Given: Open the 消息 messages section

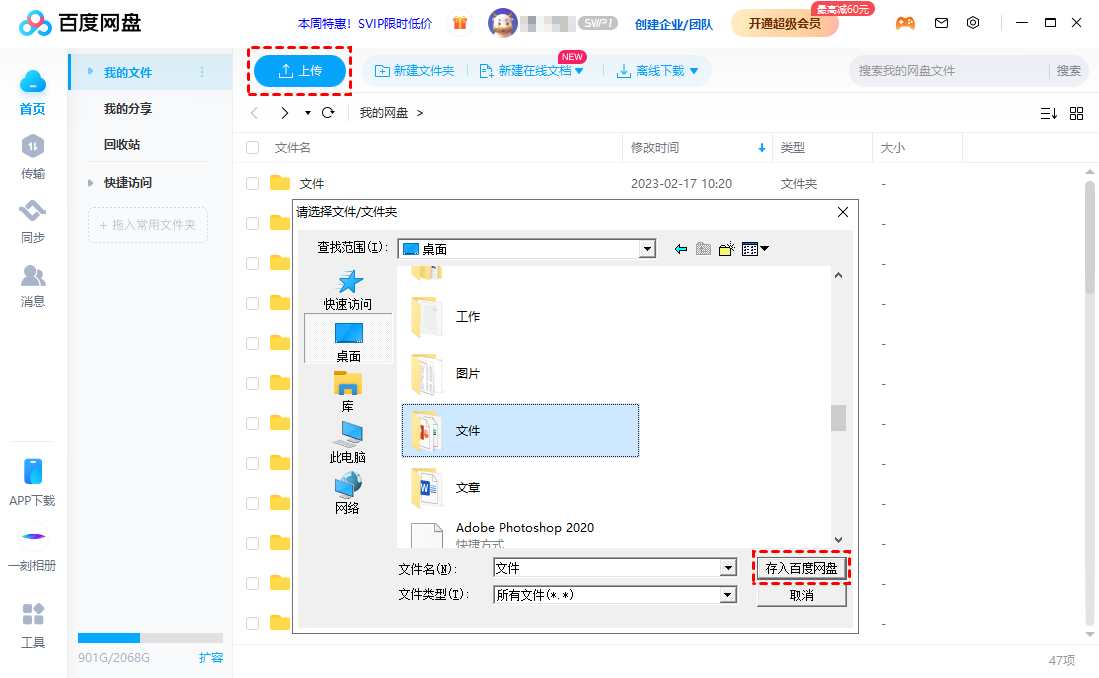Looking at the screenshot, I should click(x=32, y=286).
